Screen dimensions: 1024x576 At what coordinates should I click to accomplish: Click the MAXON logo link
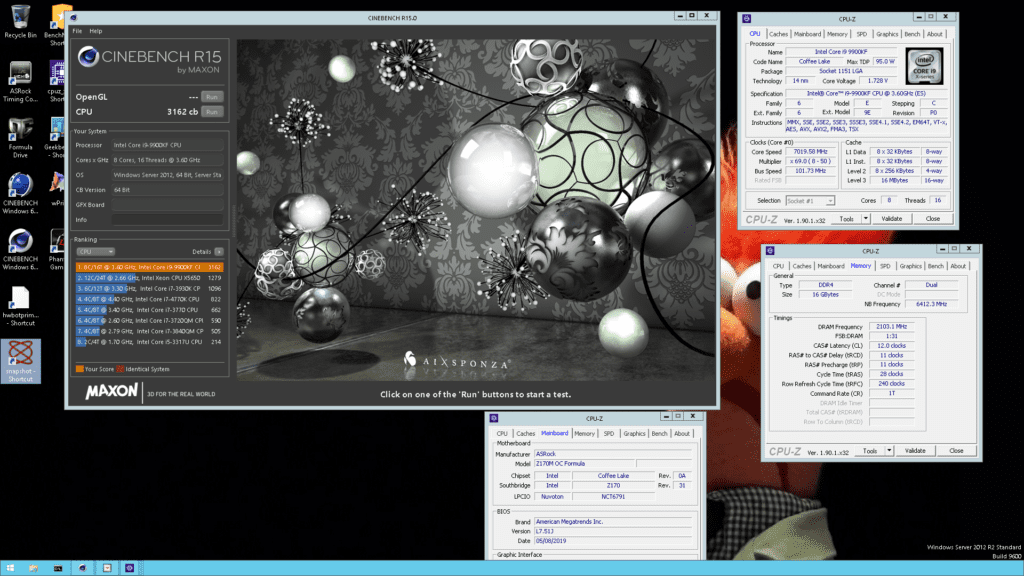tap(112, 392)
